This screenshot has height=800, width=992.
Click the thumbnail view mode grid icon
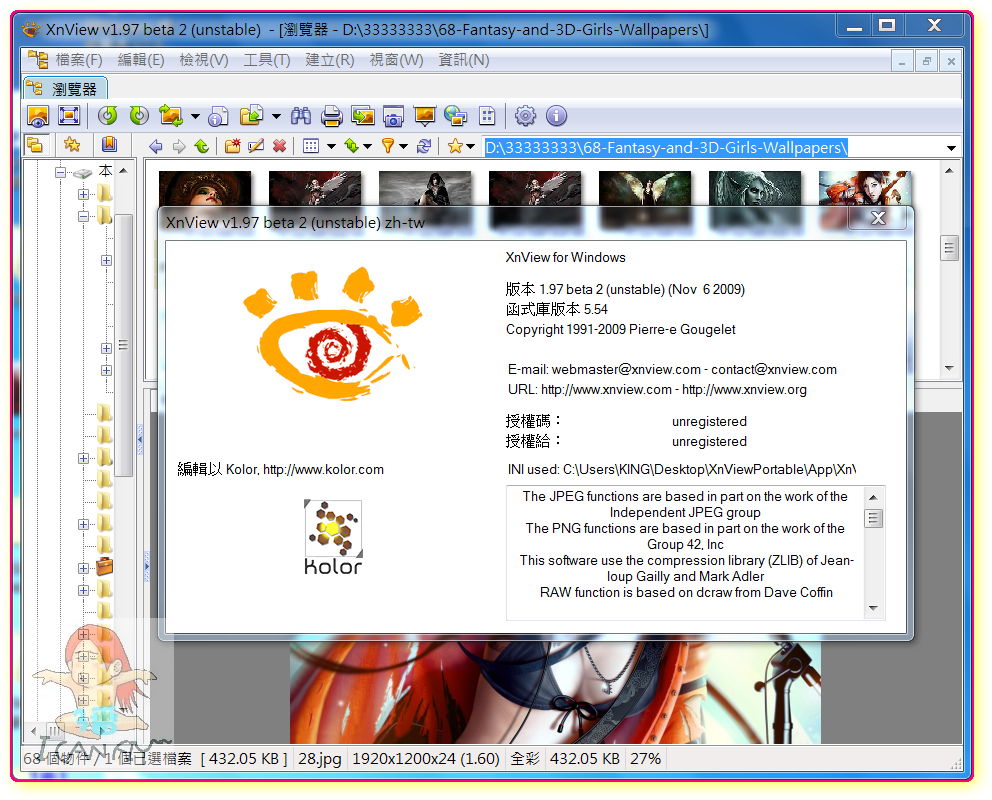tap(311, 147)
